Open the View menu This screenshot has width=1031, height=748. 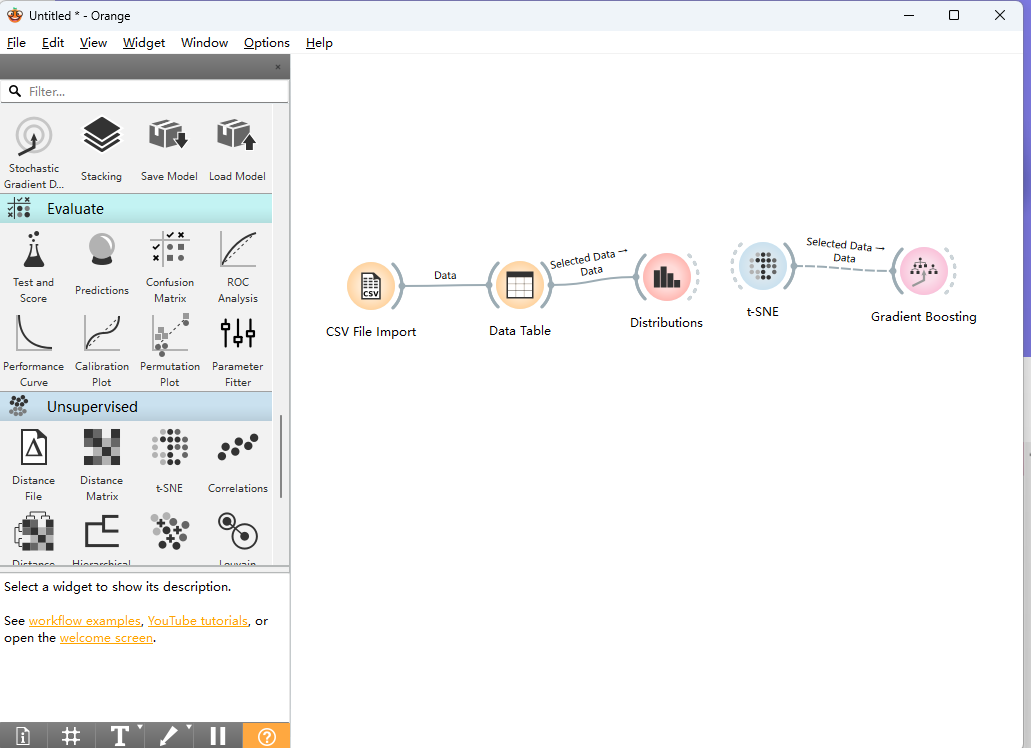[x=93, y=43]
